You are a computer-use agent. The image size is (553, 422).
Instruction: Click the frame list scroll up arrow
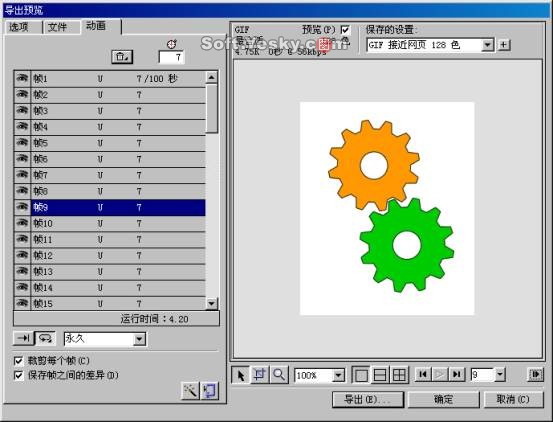[x=212, y=77]
